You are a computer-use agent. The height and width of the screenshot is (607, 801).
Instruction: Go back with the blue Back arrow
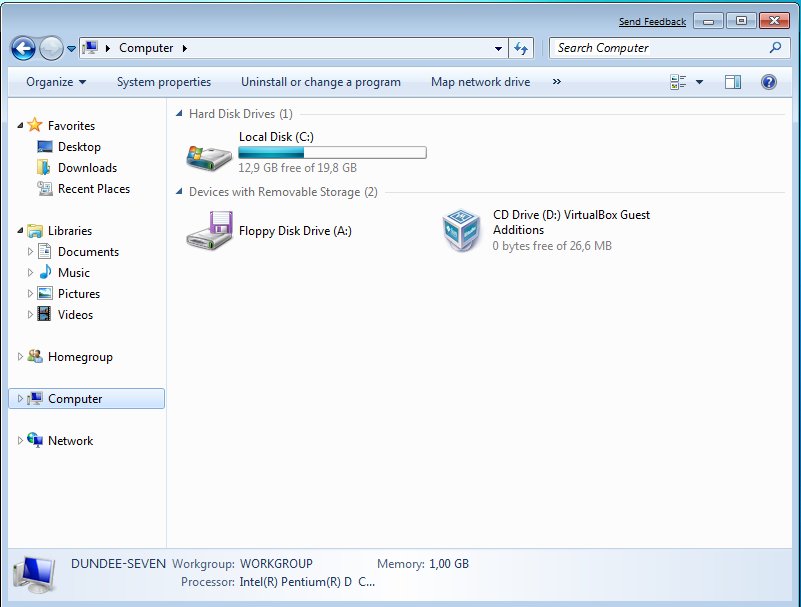click(23, 49)
